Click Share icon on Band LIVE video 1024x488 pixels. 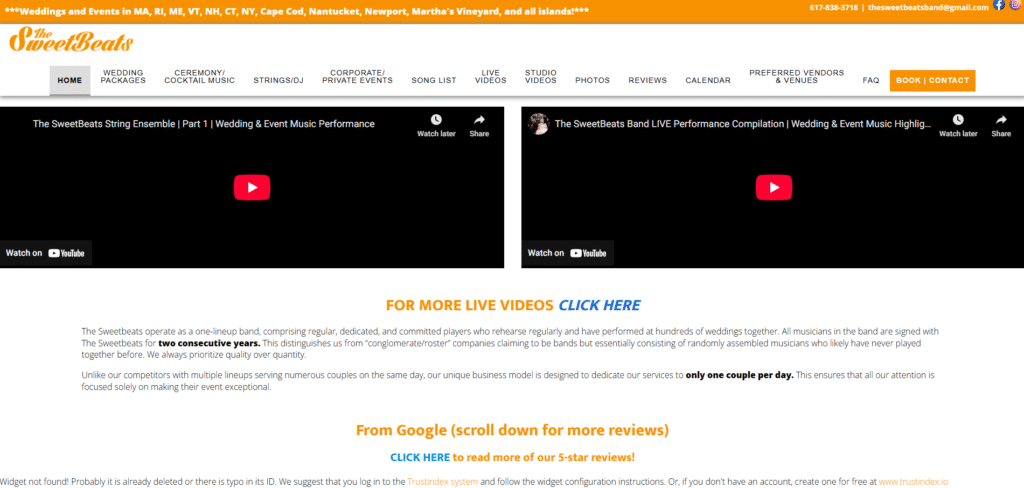(1001, 125)
